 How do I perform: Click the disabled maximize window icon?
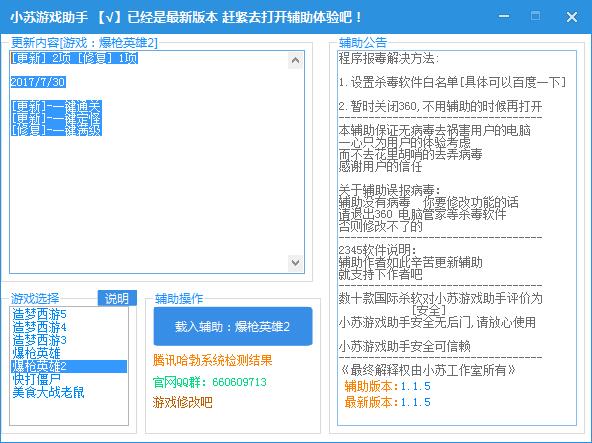535,16
